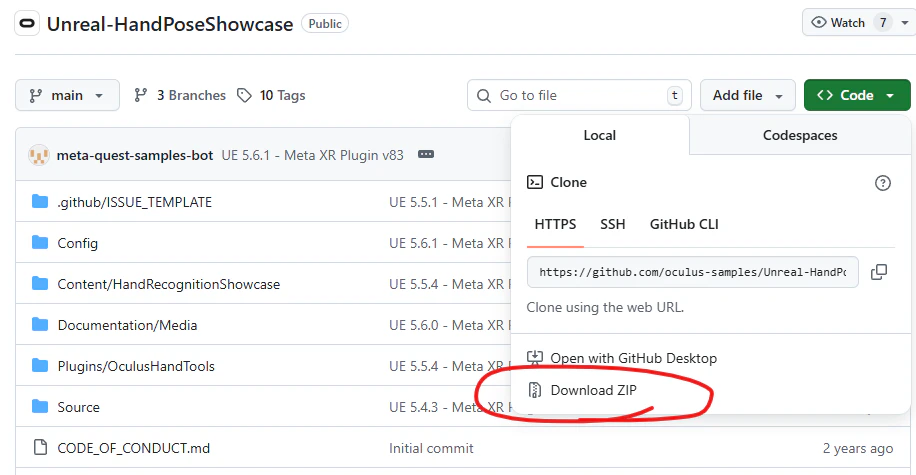Viewport: 916px width, 475px height.
Task: Click folder icon for Source
Action: (x=40, y=407)
